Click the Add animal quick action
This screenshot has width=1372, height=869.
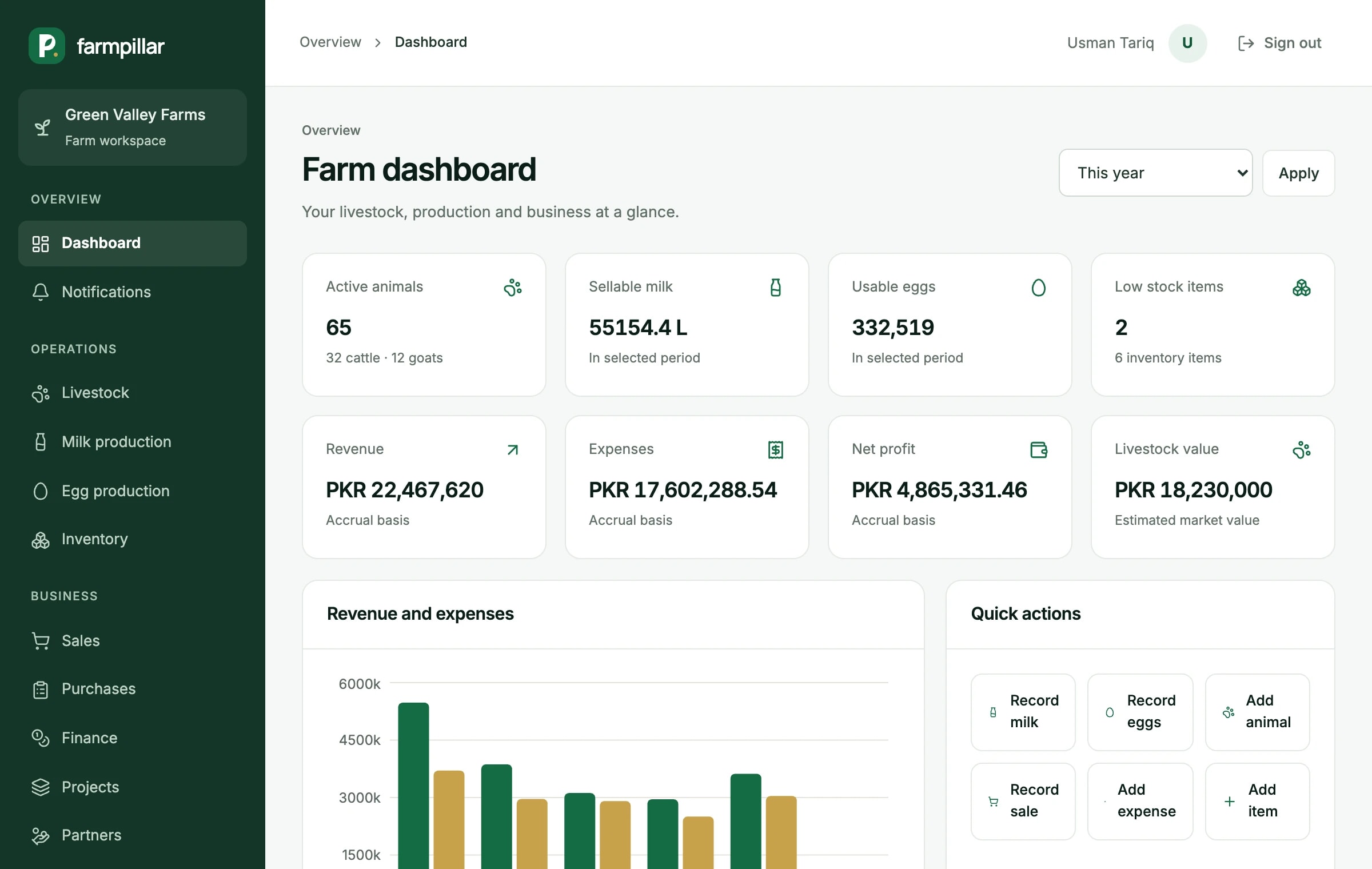[1257, 712]
